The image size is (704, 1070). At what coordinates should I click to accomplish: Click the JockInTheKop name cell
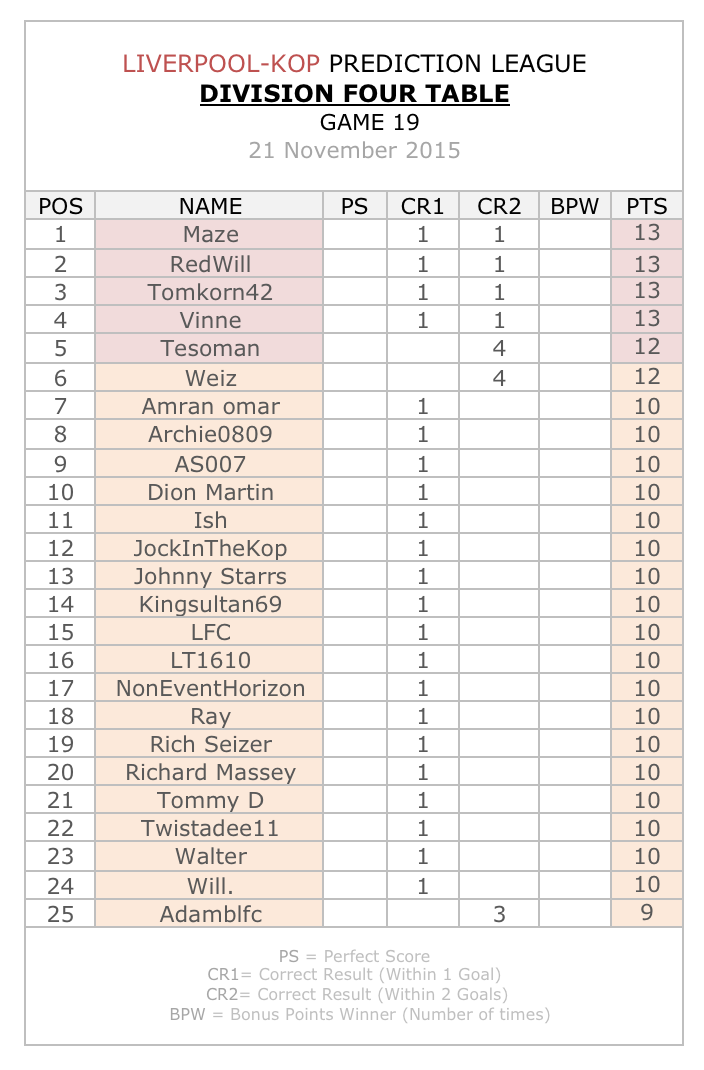point(210,549)
